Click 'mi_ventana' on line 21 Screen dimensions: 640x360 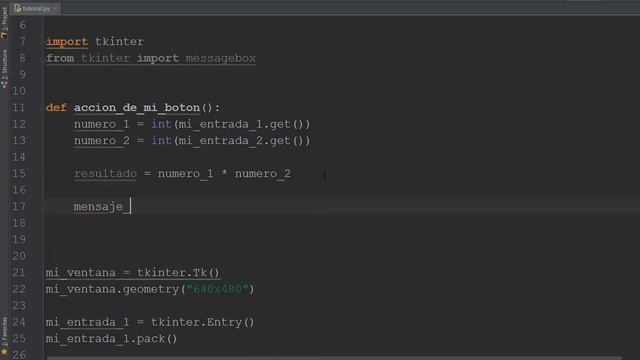80,273
